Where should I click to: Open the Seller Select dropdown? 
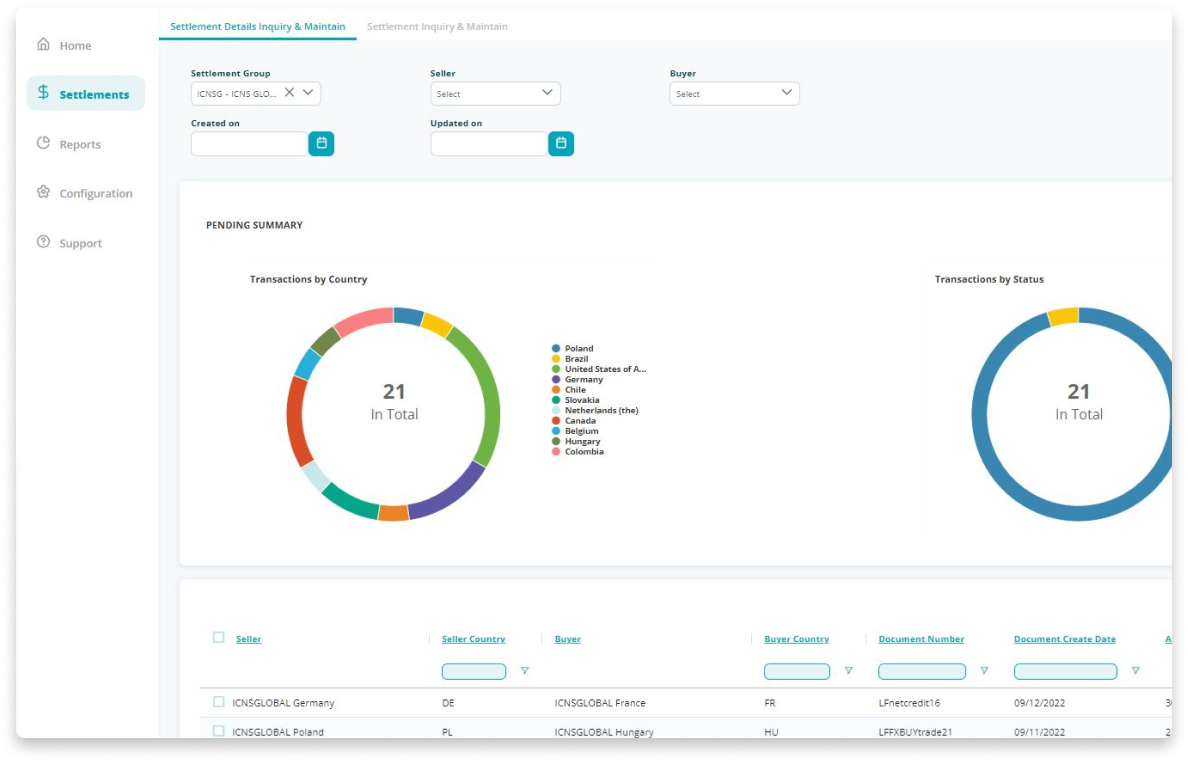click(x=496, y=93)
